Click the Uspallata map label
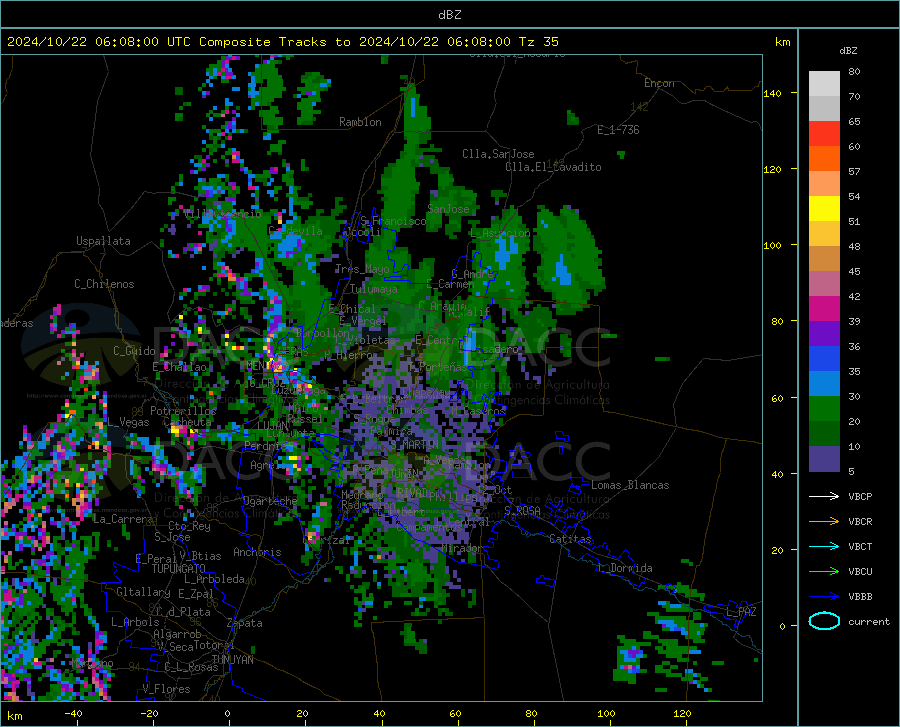900x727 pixels. click(x=103, y=241)
